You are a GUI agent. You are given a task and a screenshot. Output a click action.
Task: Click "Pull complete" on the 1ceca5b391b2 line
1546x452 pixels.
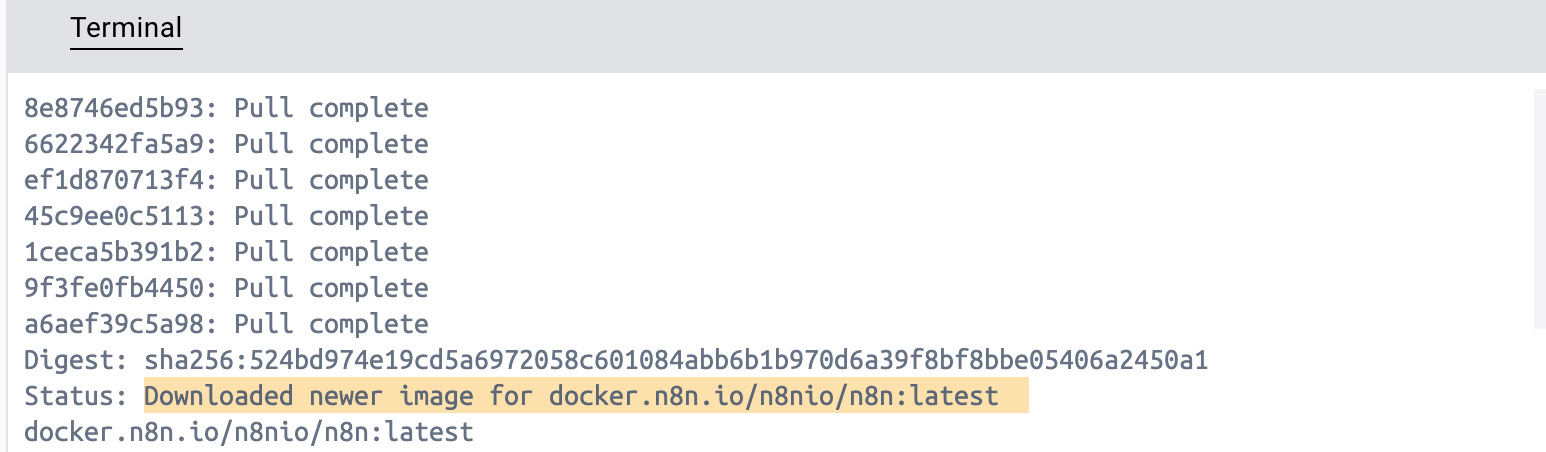pyautogui.click(x=331, y=252)
